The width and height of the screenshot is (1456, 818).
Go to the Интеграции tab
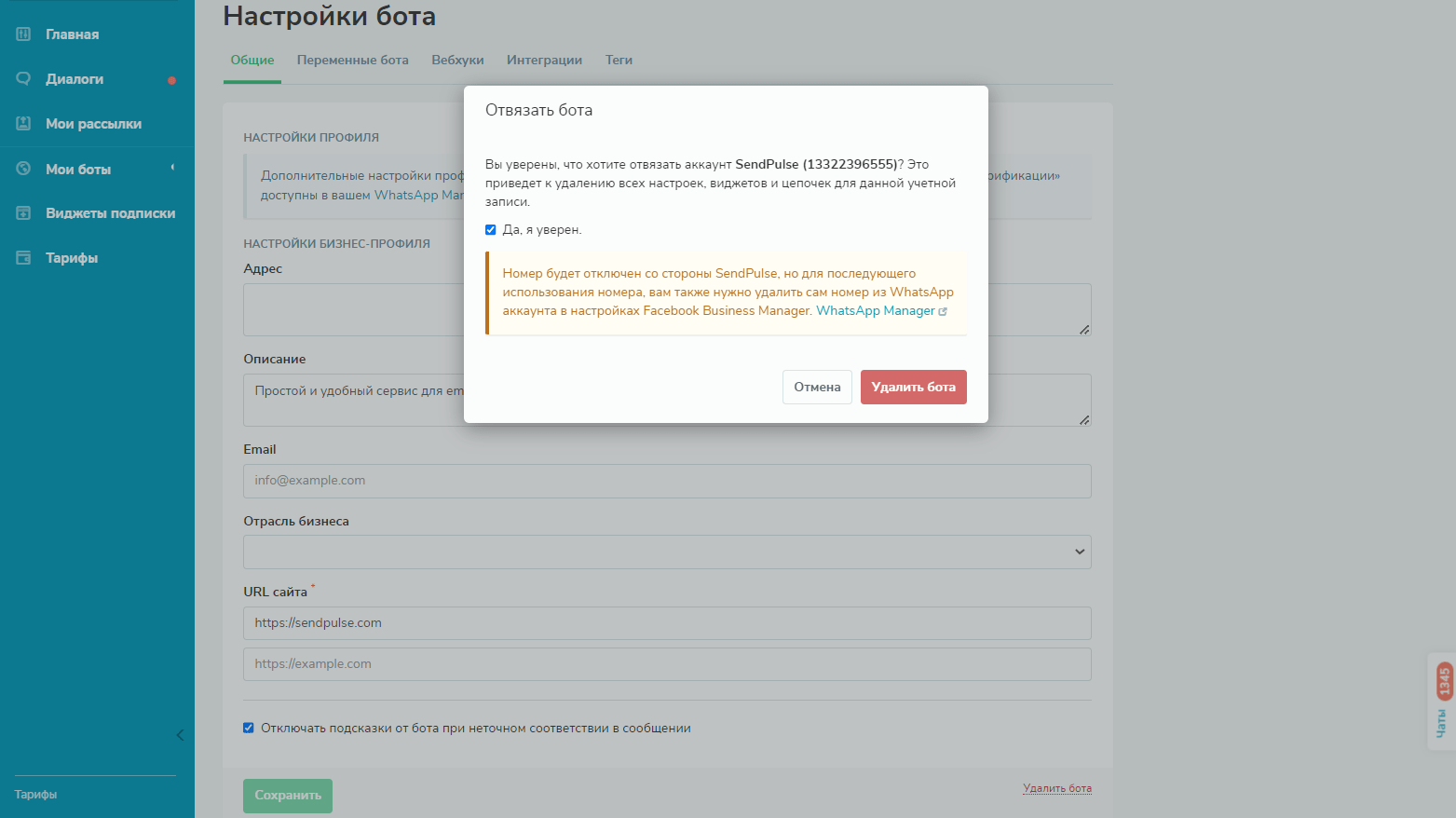(x=544, y=61)
